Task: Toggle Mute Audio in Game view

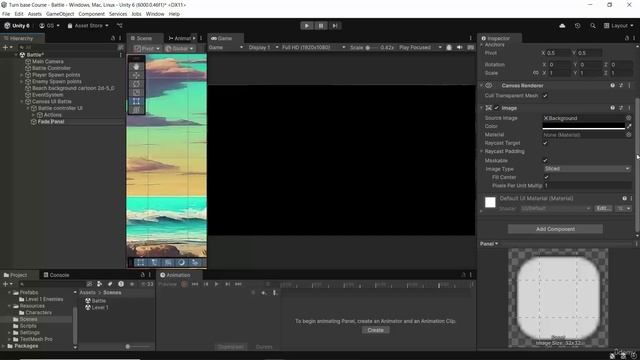Action: [460, 47]
